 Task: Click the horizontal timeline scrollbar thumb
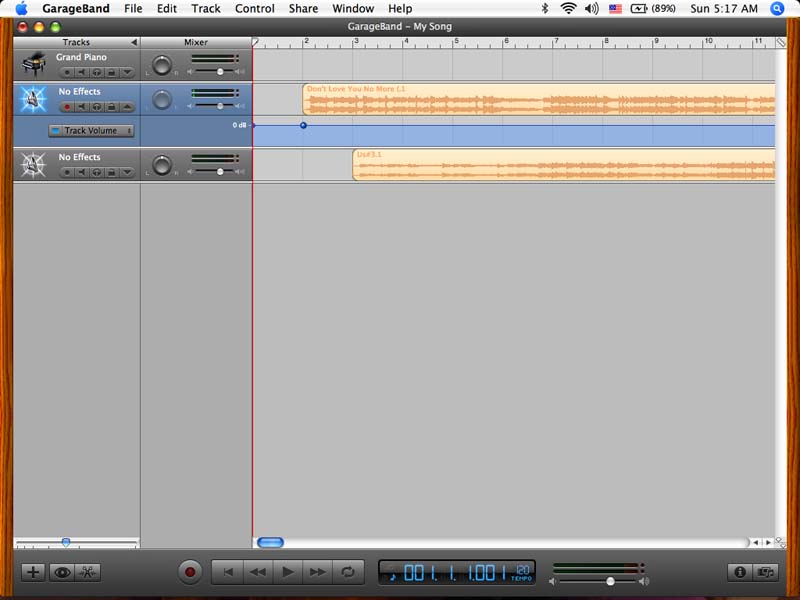270,542
